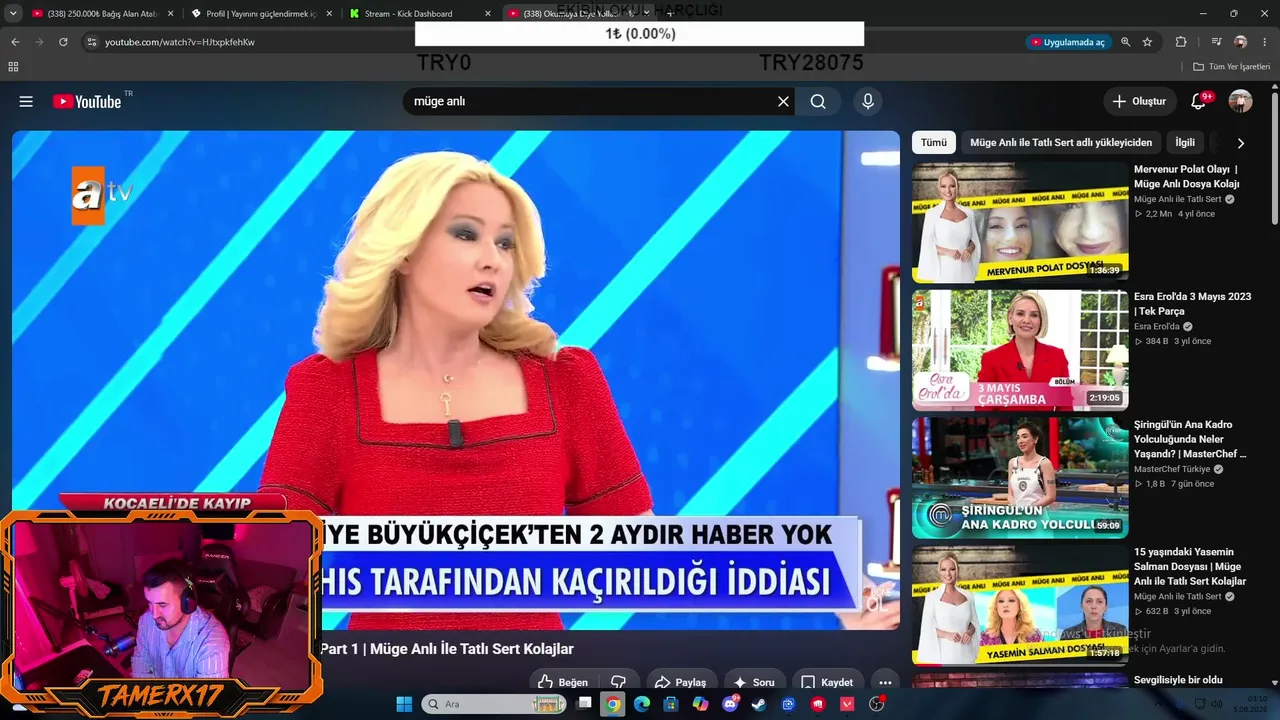
Task: Share the video with Paylaş
Action: point(680,682)
